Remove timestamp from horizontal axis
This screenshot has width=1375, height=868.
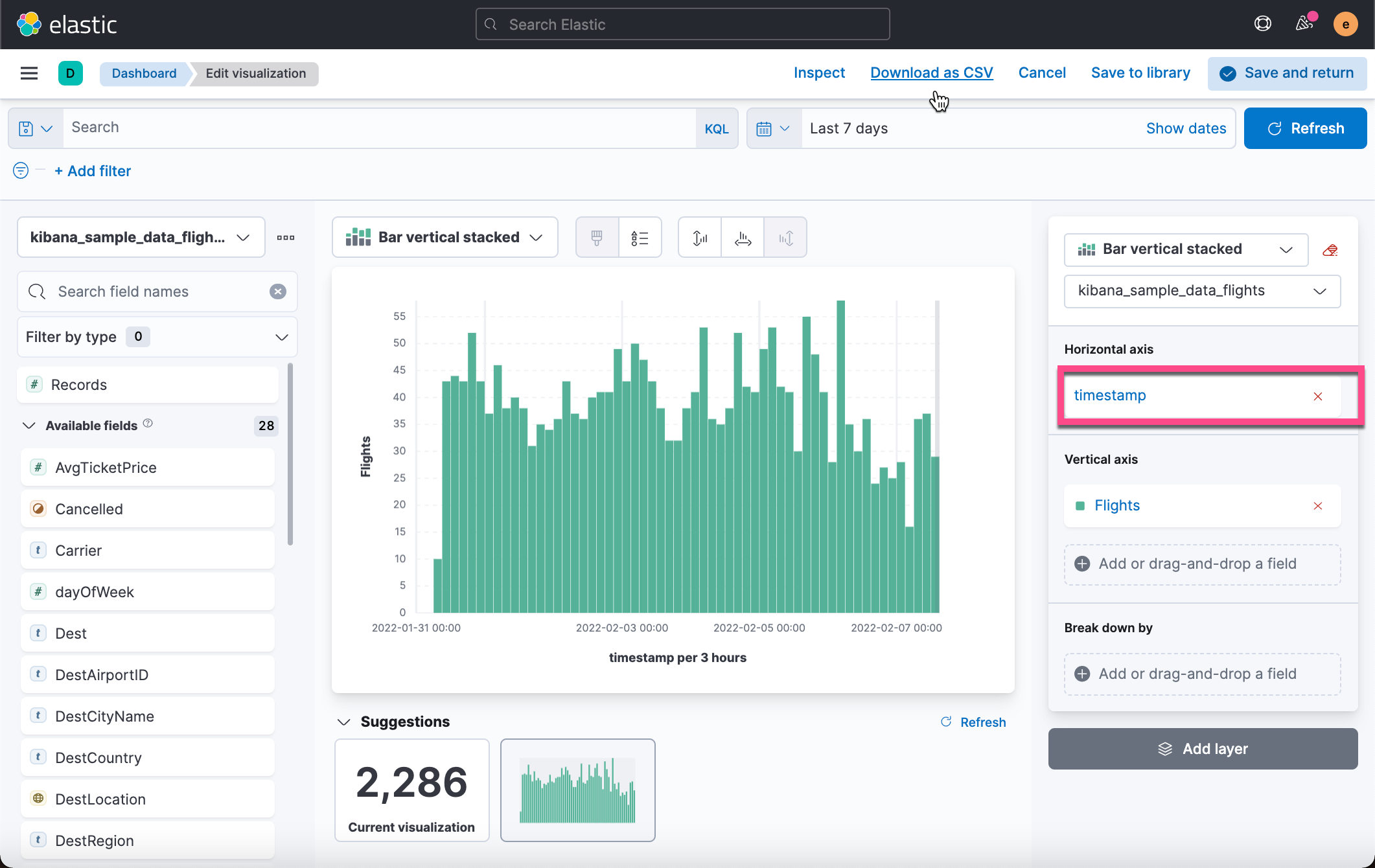tap(1317, 396)
